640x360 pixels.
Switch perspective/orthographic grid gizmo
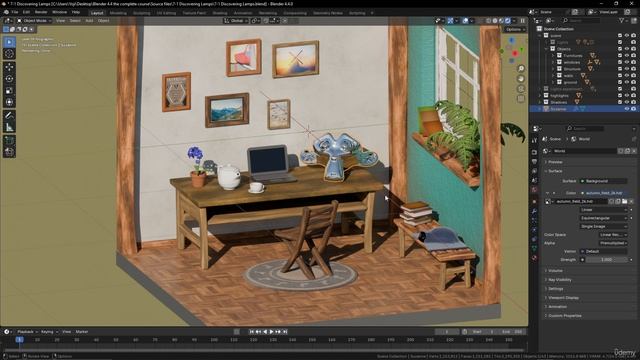521,98
